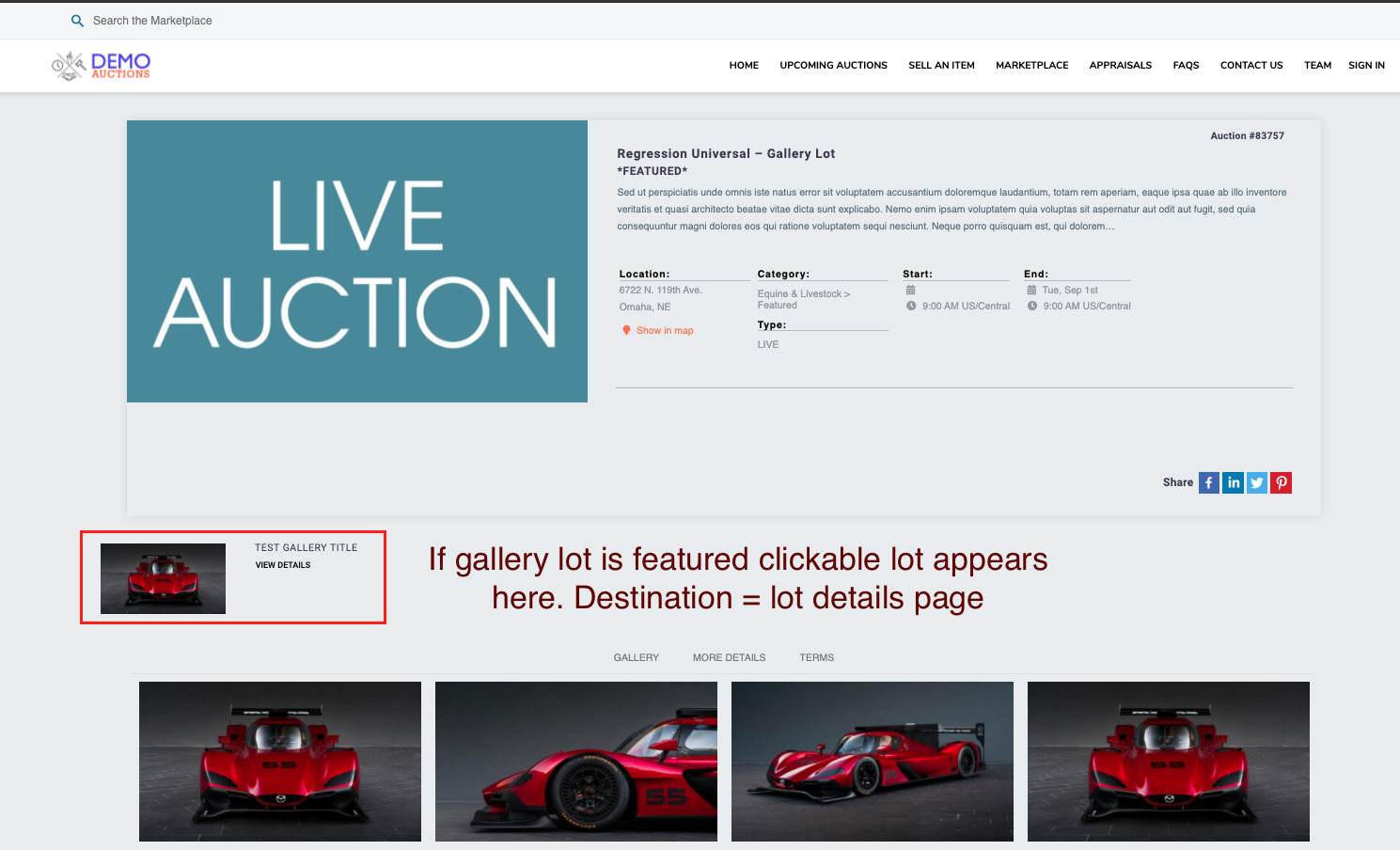Switch to MORE DETAILS tab

coord(729,657)
